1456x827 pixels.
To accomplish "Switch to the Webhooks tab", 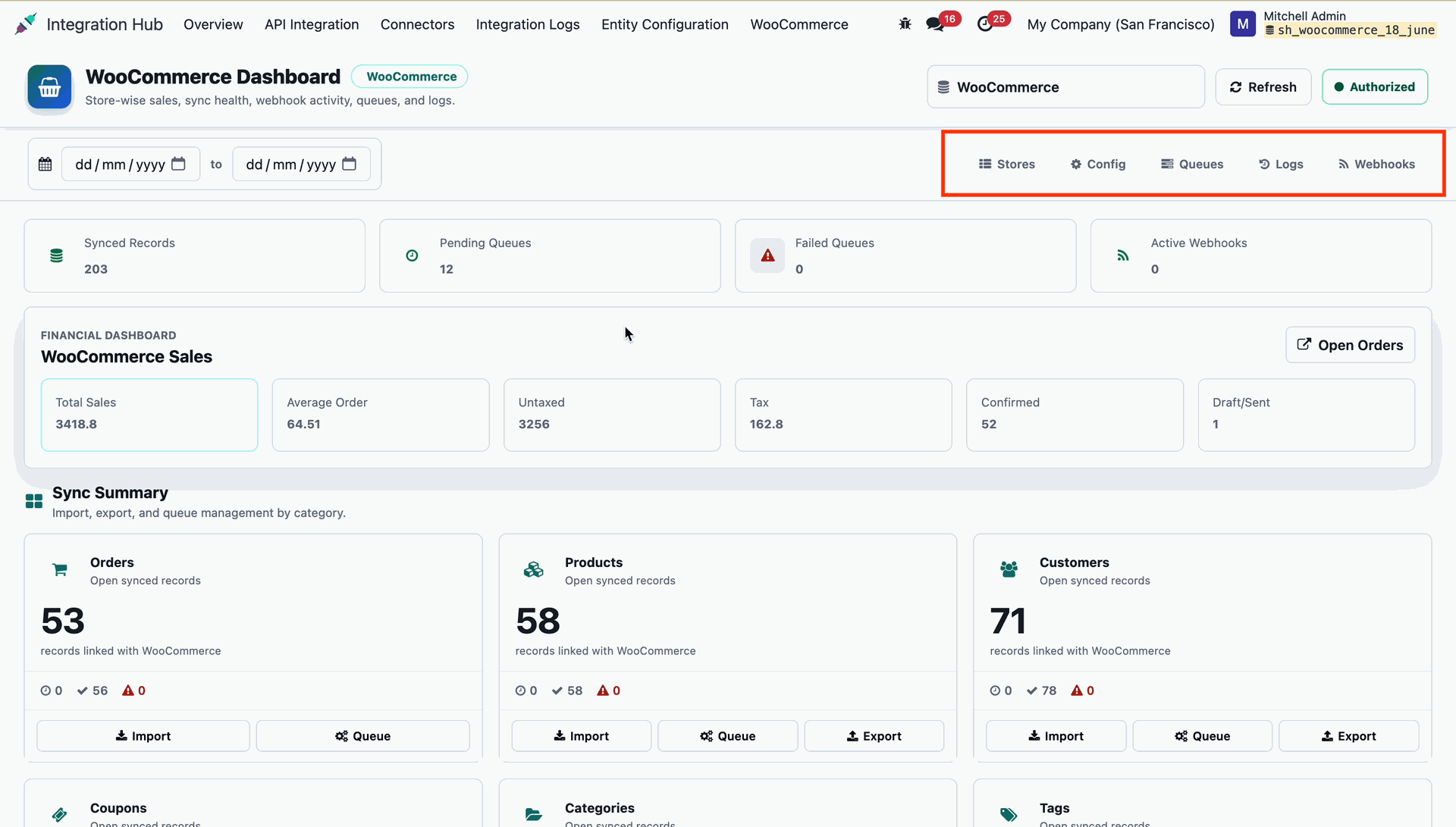I will 1376,164.
